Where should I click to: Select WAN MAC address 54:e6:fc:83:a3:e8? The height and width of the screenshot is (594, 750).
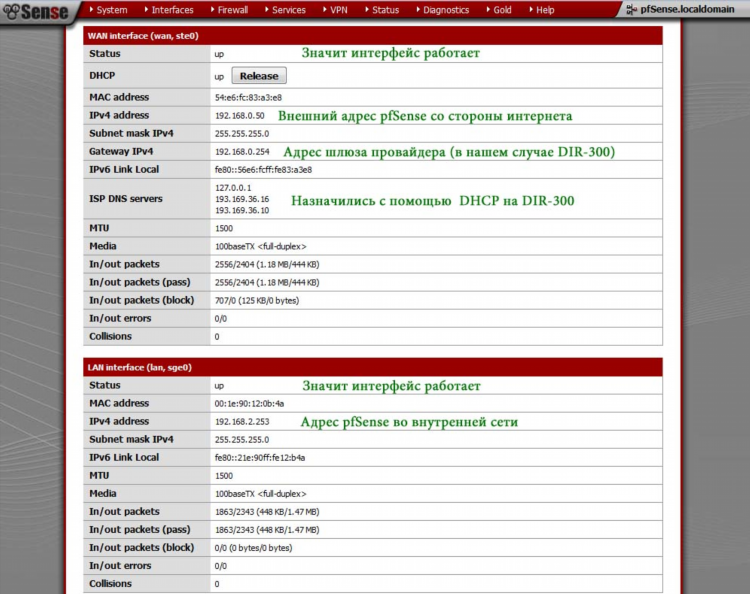[248, 98]
